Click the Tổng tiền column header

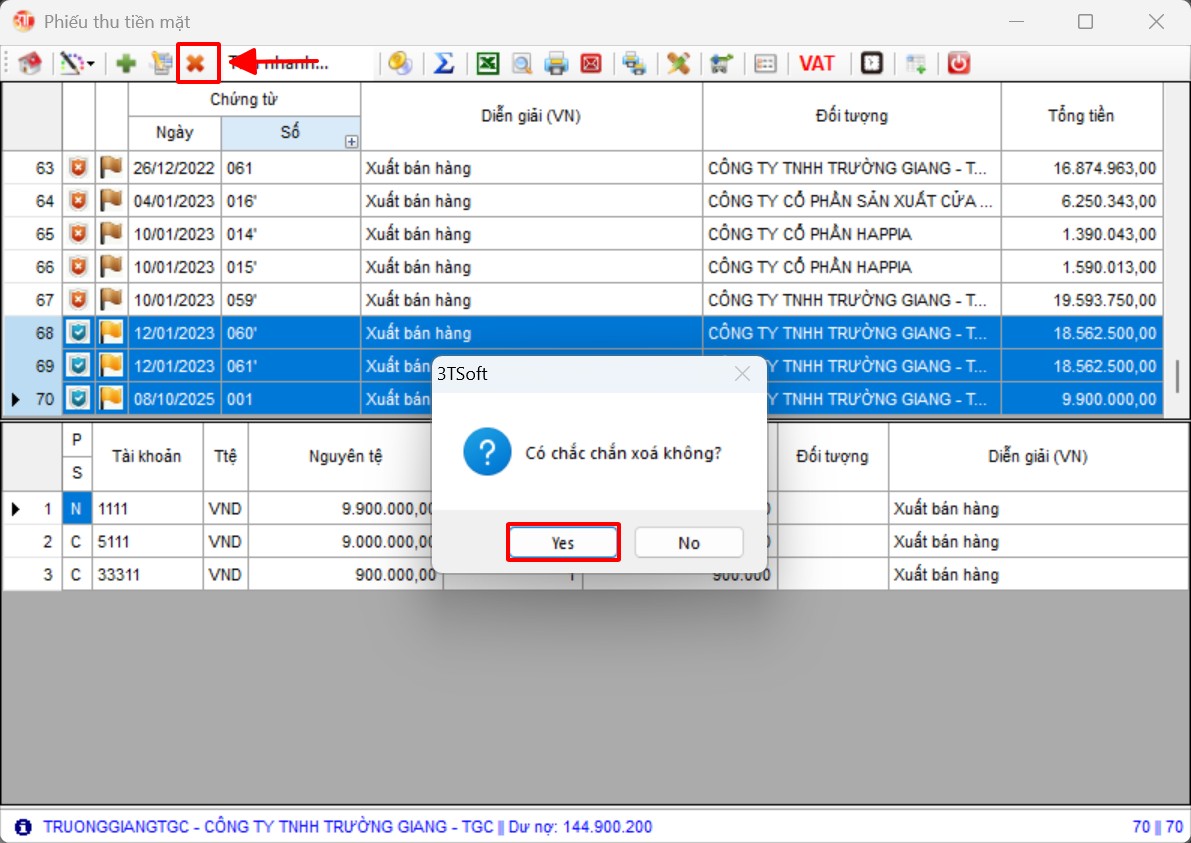[1080, 116]
